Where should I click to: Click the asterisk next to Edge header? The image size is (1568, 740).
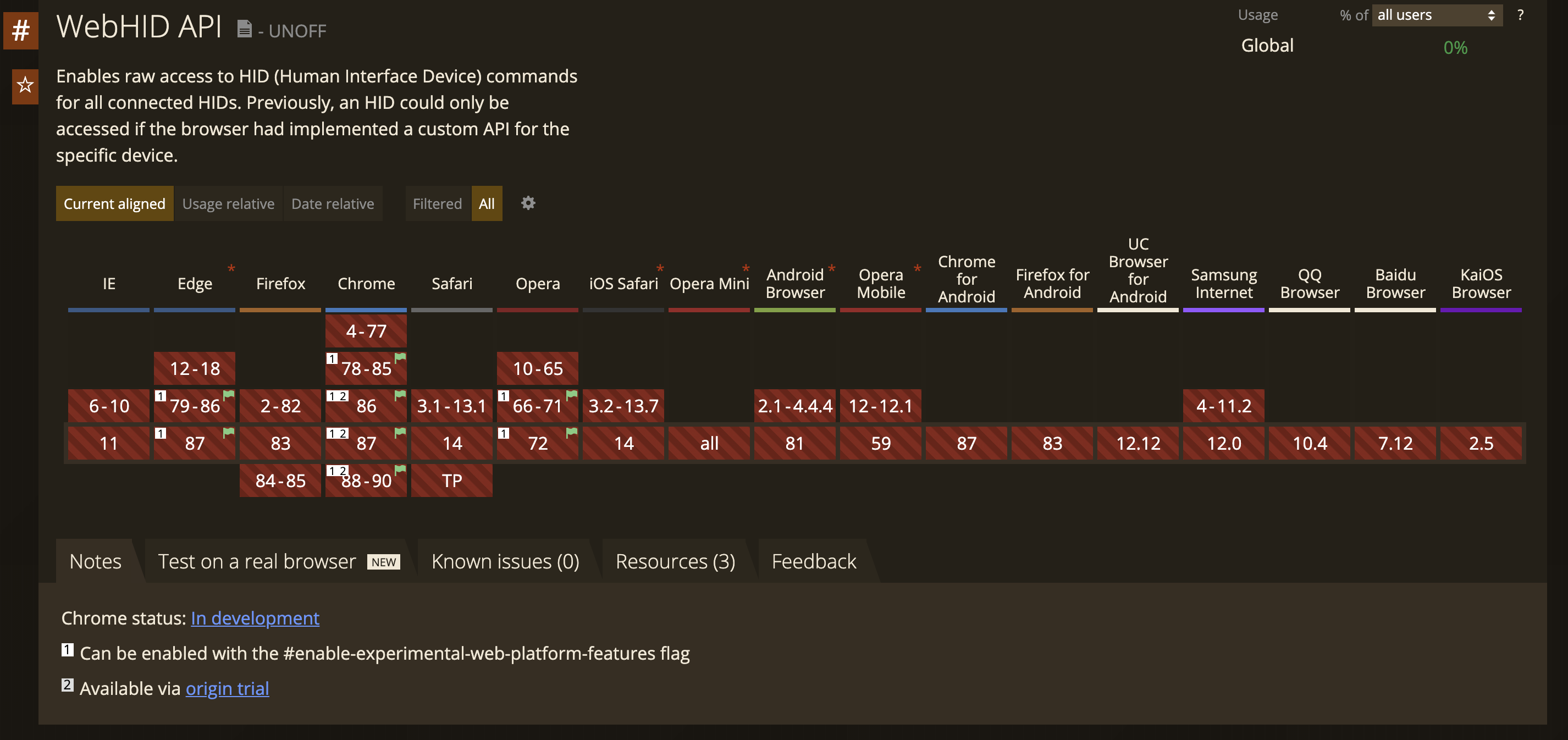coord(231,268)
